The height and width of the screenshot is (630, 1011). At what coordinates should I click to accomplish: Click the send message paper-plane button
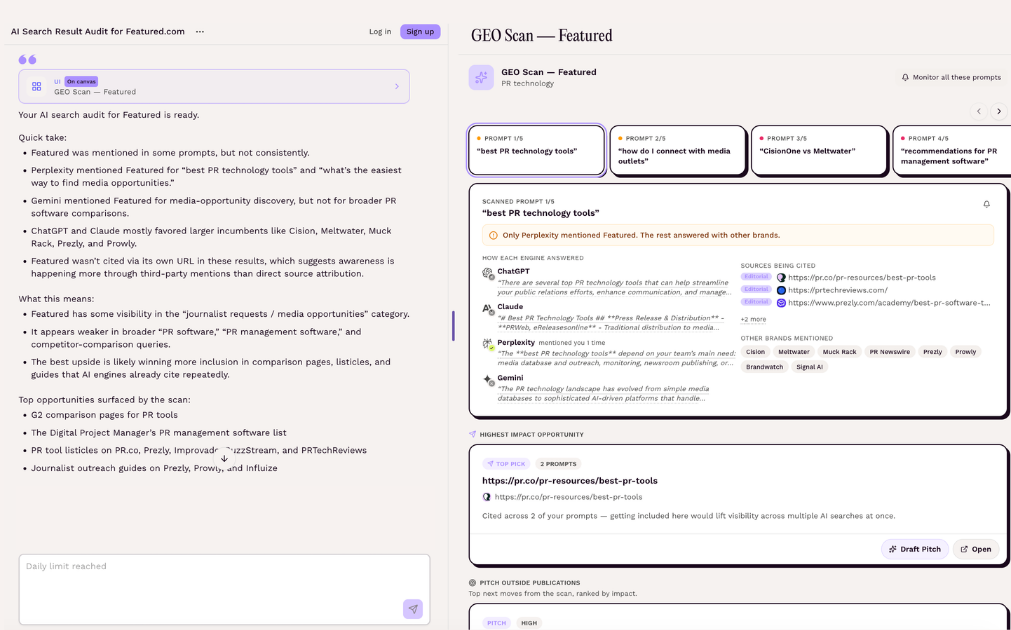(413, 609)
